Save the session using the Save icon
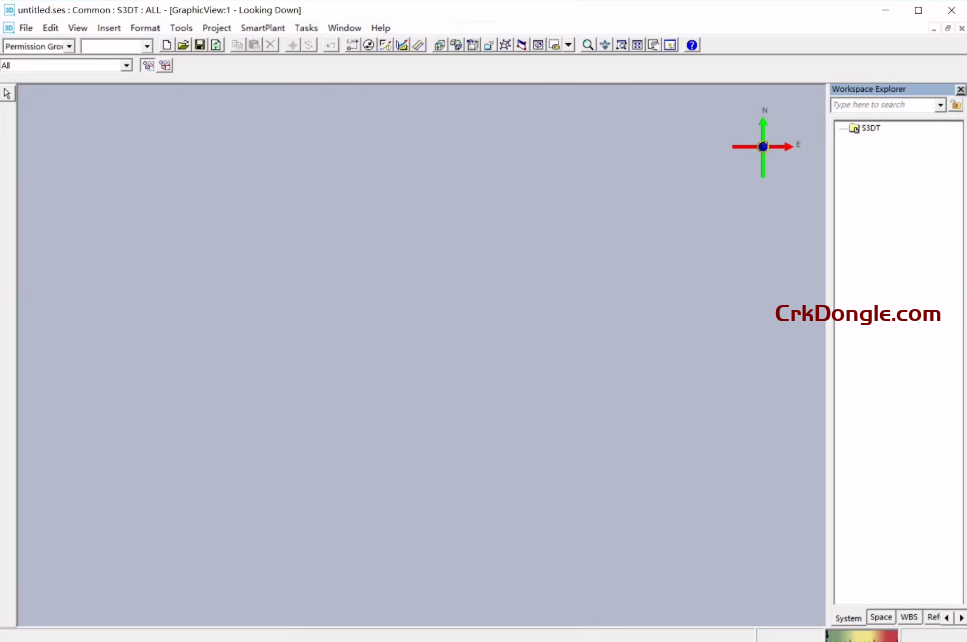 tap(199, 44)
